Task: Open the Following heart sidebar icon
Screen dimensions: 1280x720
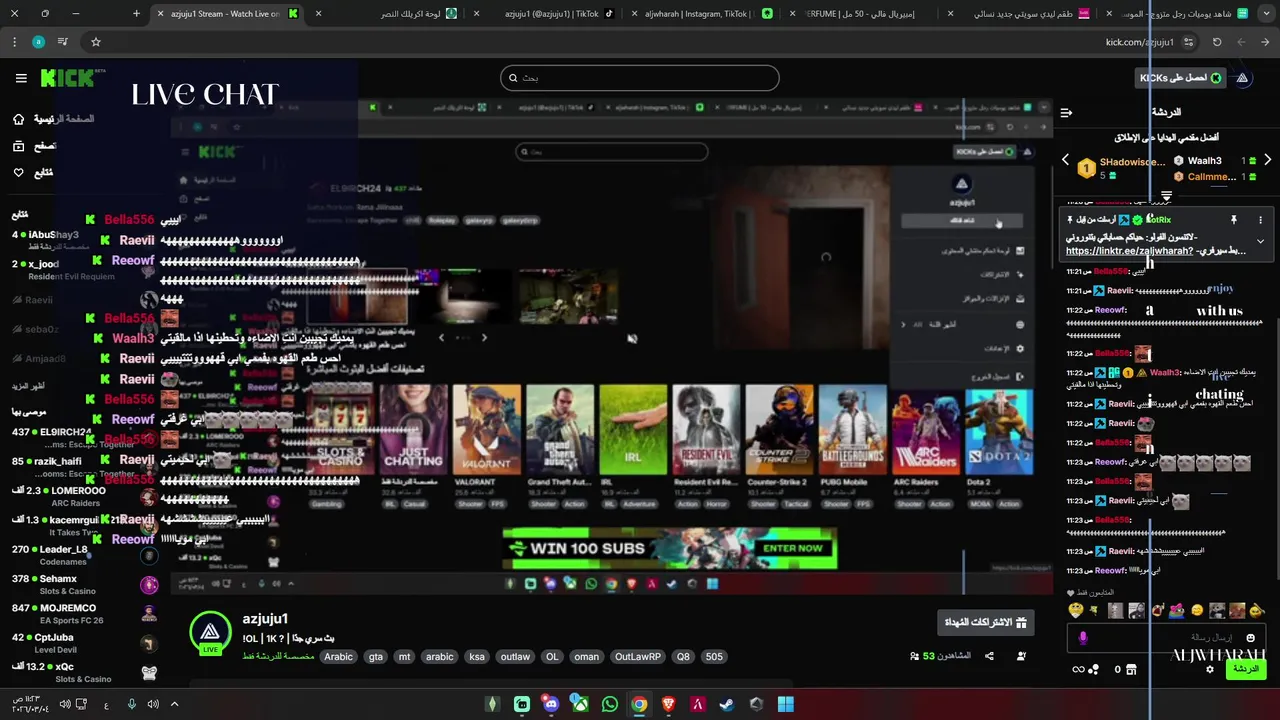Action: [18, 173]
